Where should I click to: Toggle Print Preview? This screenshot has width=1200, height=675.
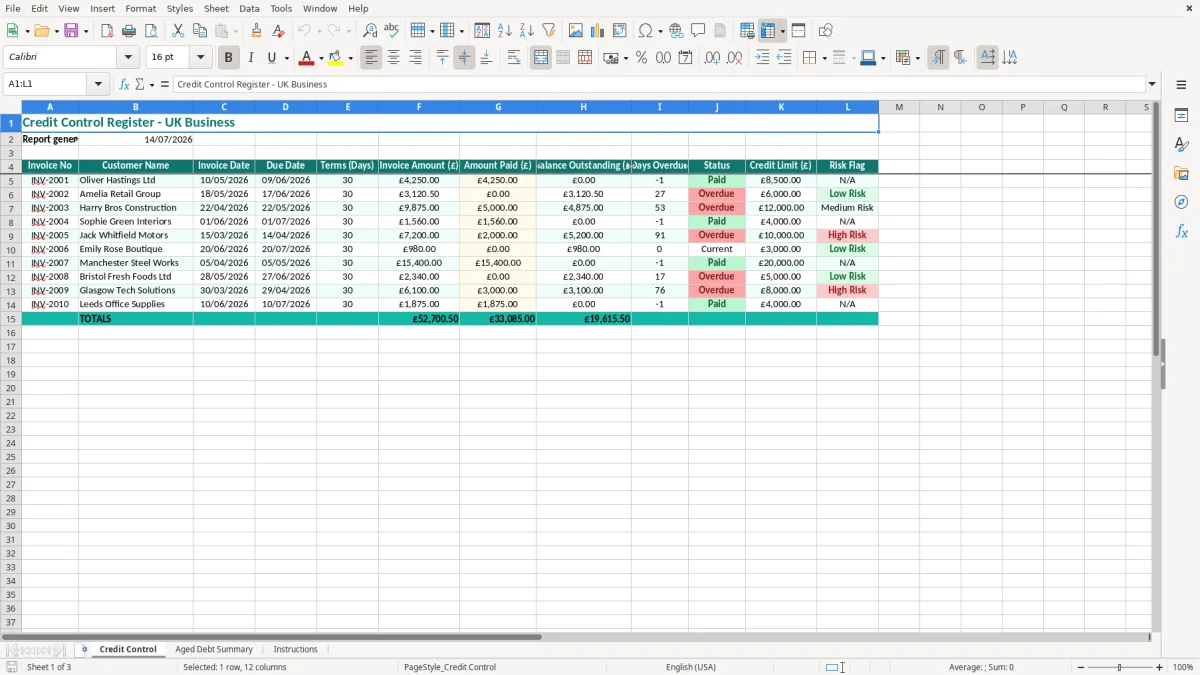[x=151, y=31]
